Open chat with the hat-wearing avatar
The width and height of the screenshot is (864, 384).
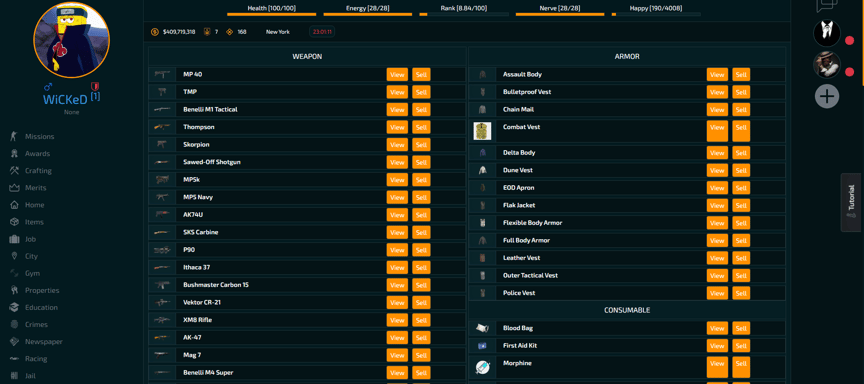pos(827,66)
